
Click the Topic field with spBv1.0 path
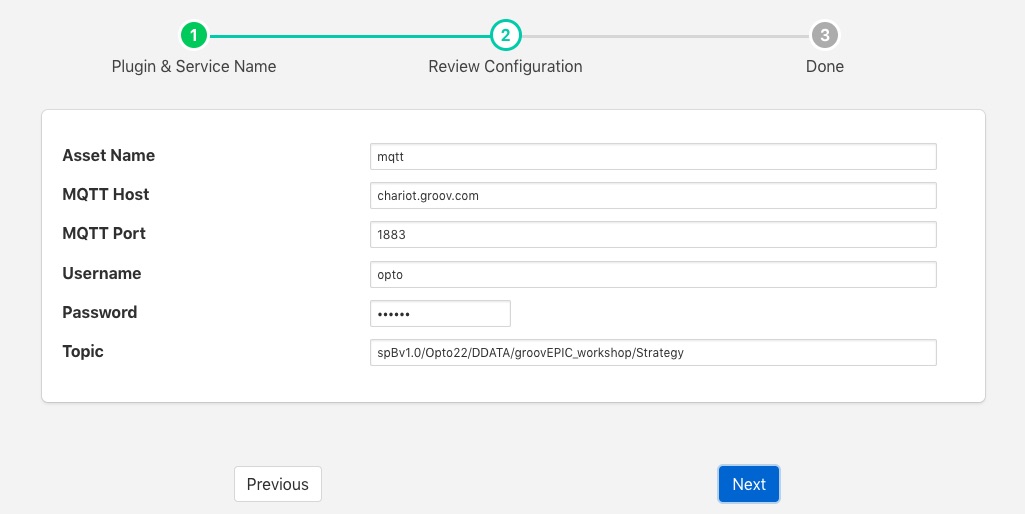click(x=652, y=353)
